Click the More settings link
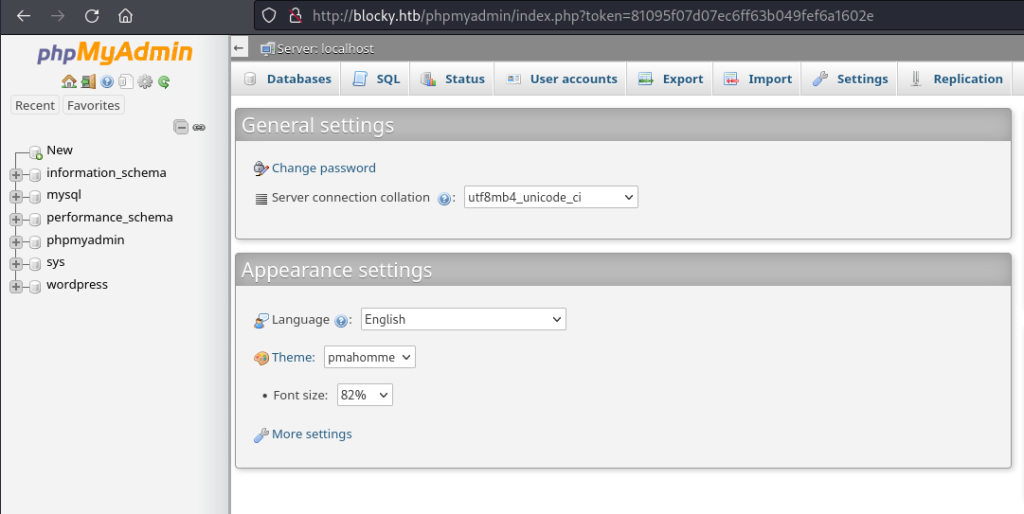1024x514 pixels. pos(312,434)
